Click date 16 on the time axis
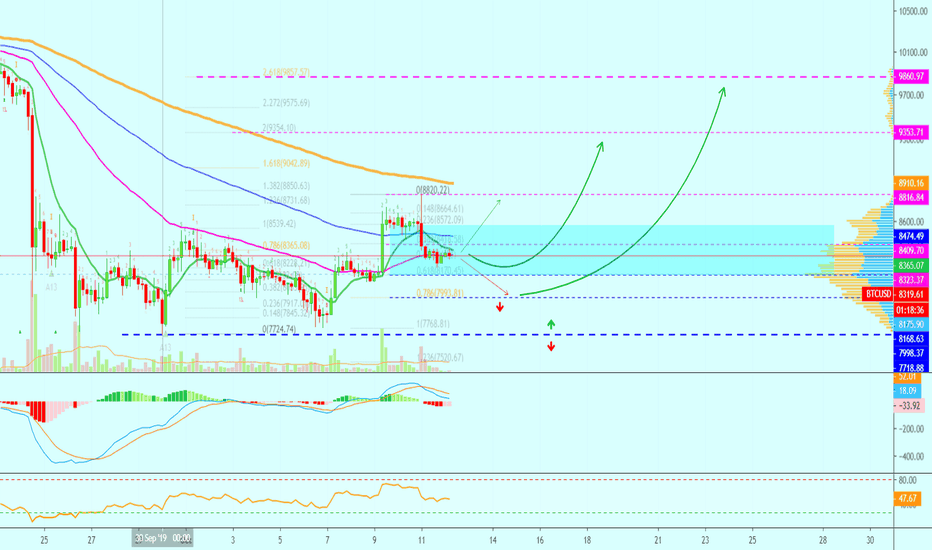This screenshot has height=550, width=932. (x=540, y=540)
